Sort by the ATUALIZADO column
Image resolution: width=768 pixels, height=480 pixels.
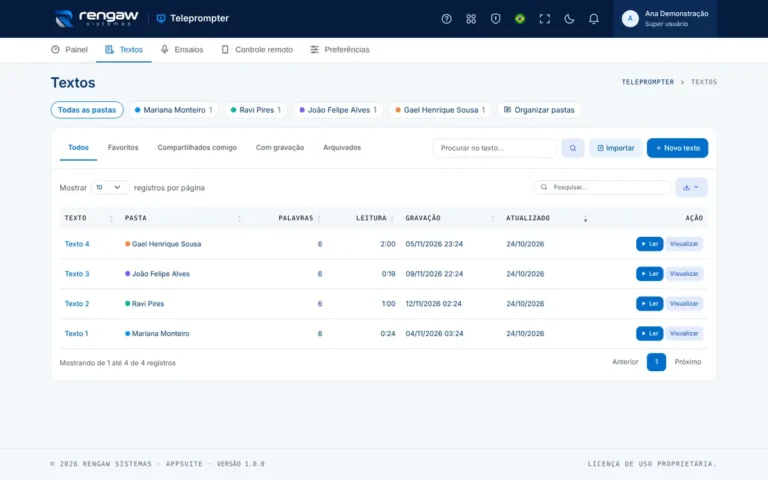click(546, 218)
